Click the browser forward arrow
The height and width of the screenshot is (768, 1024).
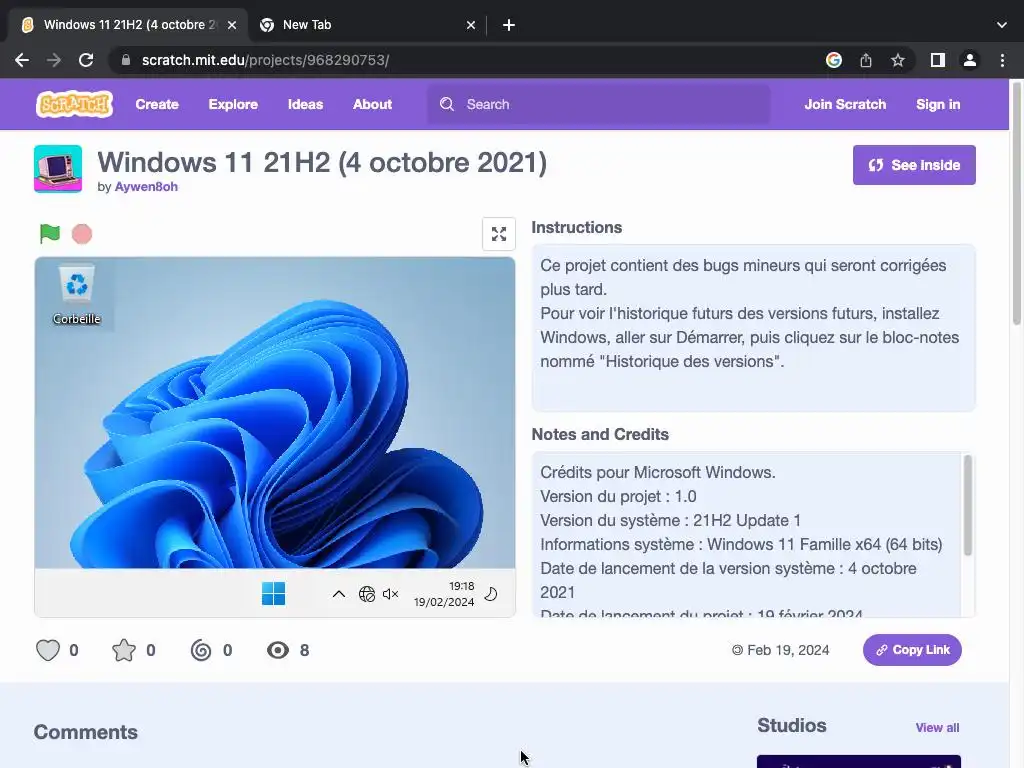[x=54, y=60]
